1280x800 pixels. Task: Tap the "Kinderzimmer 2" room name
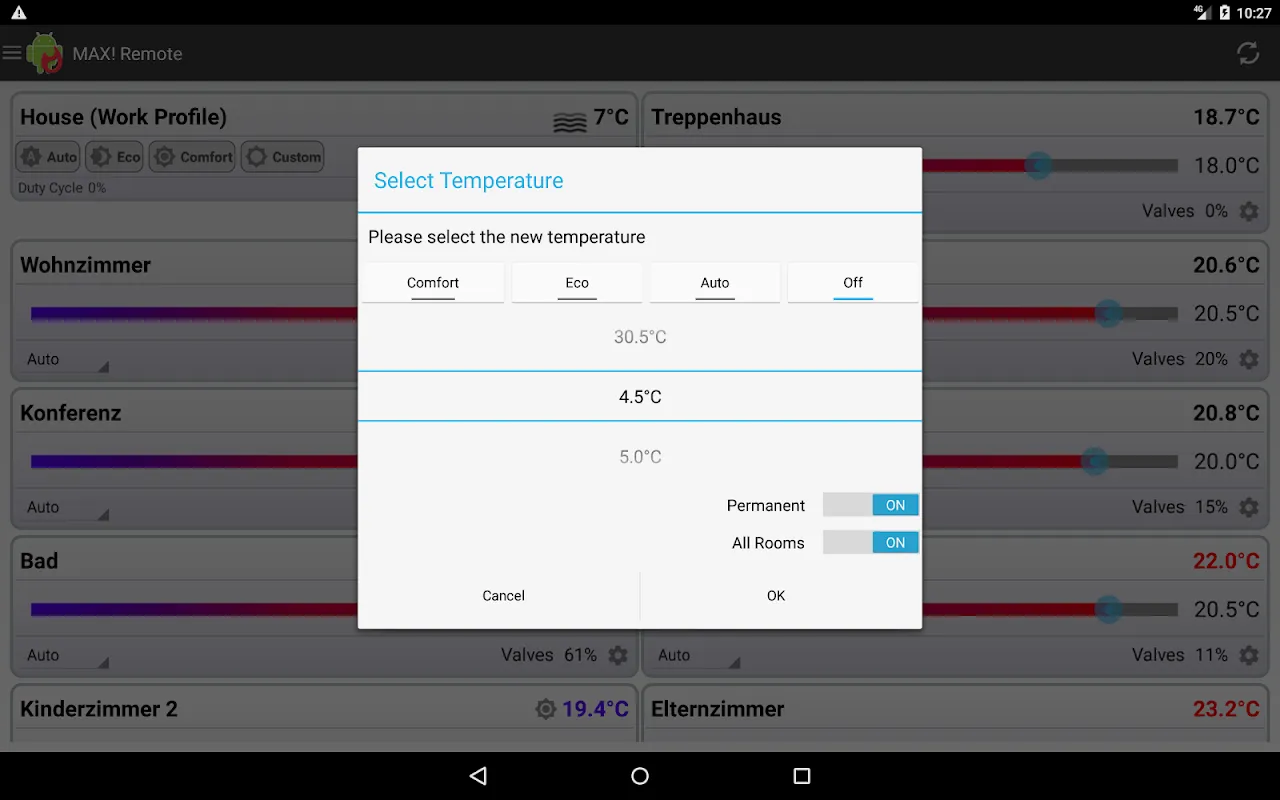99,709
